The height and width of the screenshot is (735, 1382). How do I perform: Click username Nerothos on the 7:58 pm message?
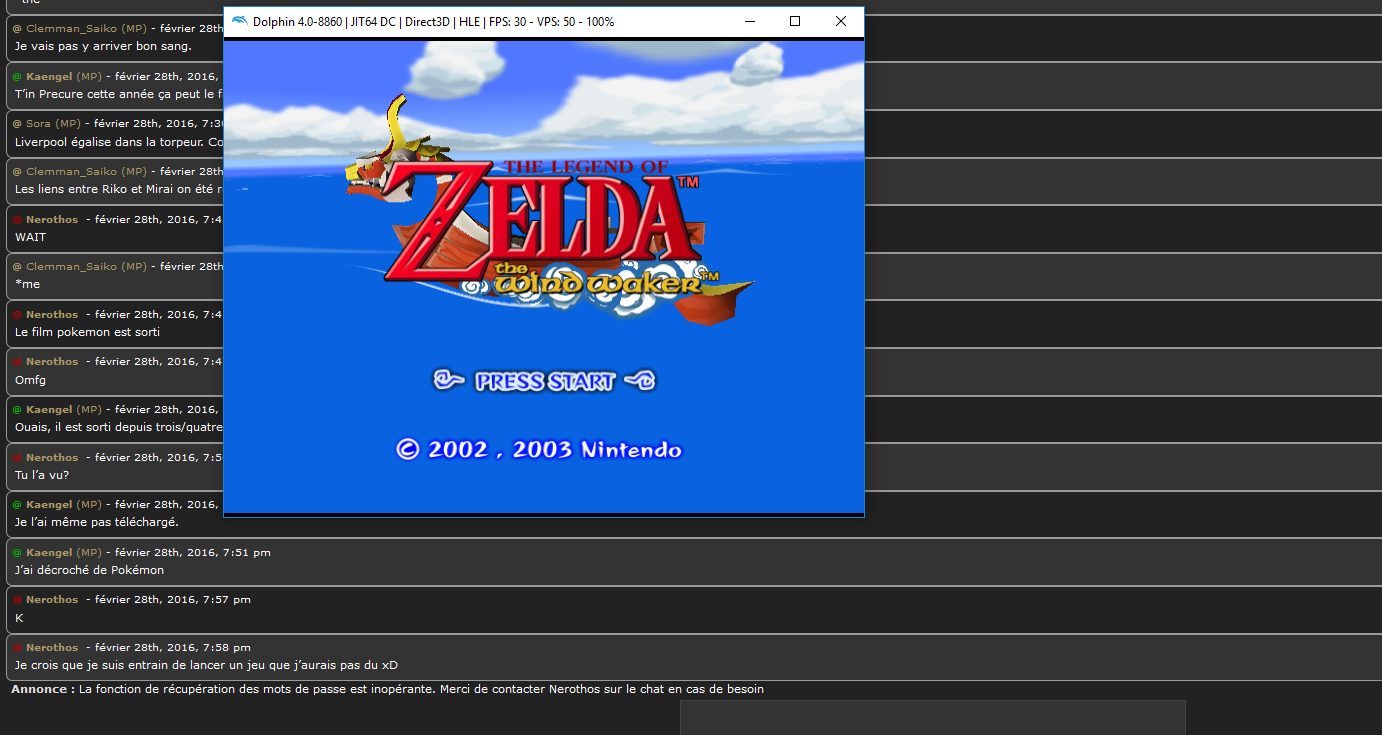tap(52, 648)
